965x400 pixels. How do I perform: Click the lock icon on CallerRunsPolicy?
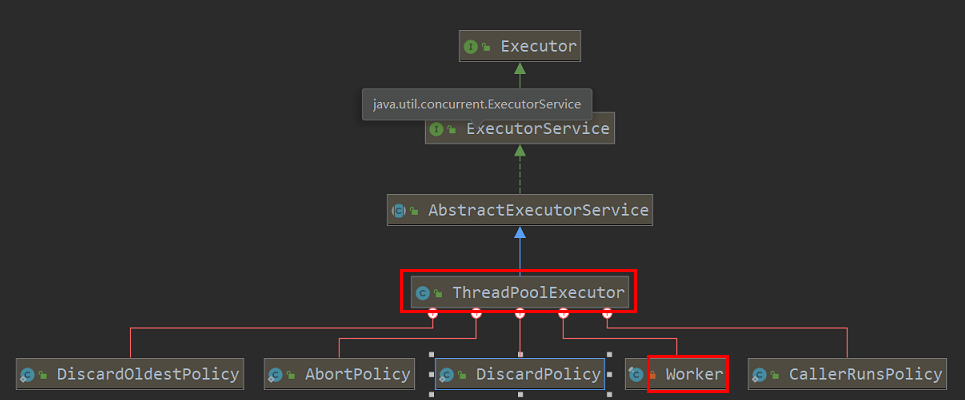coord(775,374)
